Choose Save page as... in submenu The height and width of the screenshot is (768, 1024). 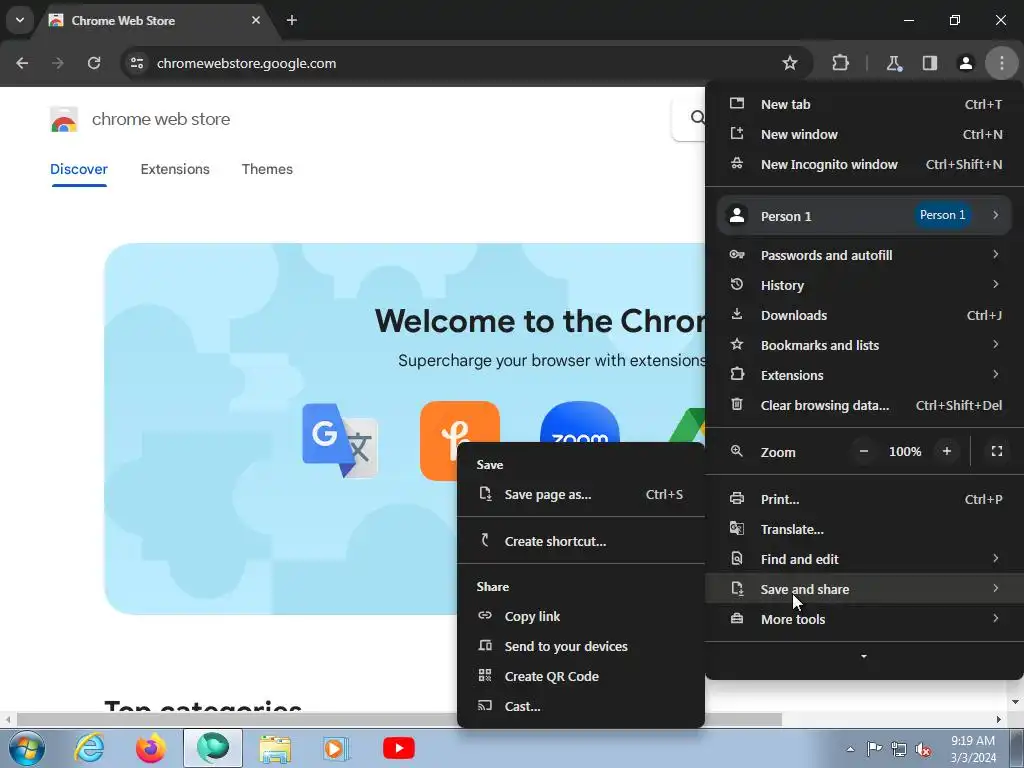click(581, 495)
